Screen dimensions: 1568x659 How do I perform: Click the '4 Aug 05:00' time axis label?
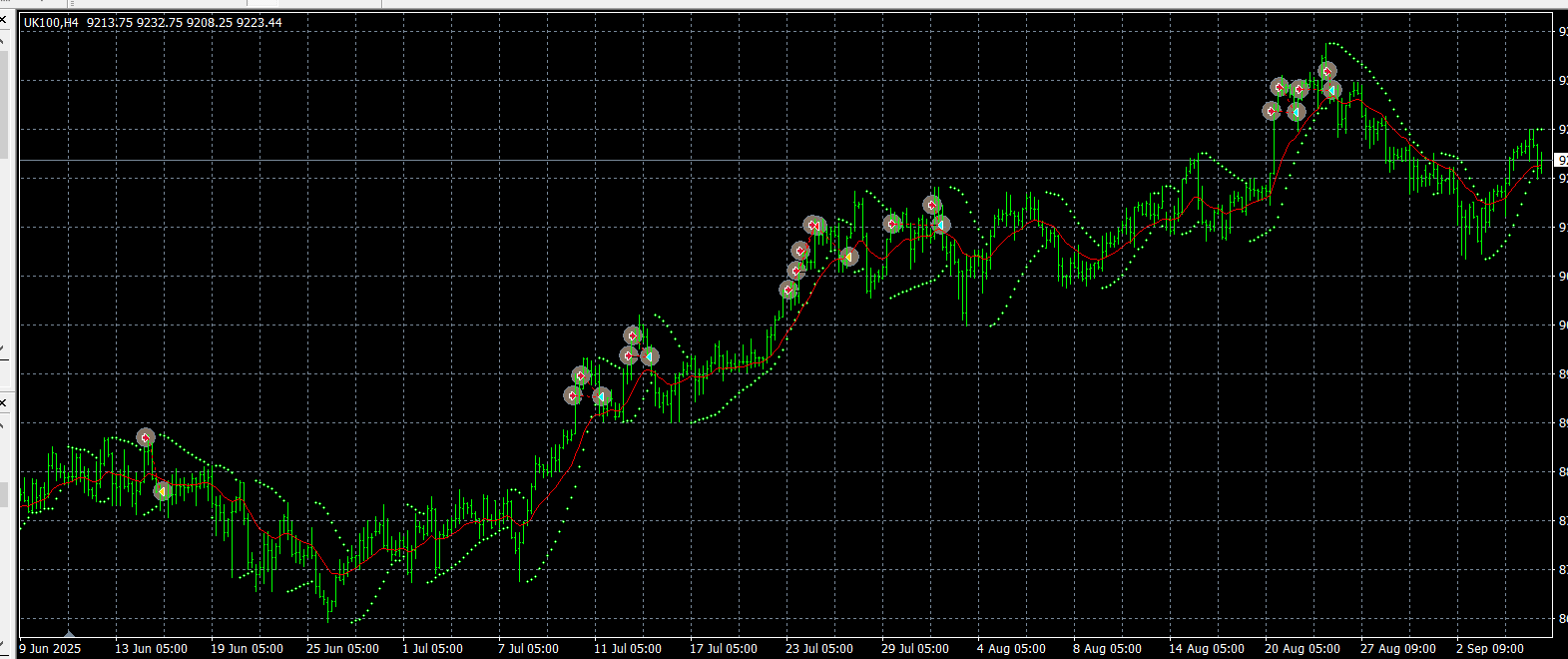1011,648
